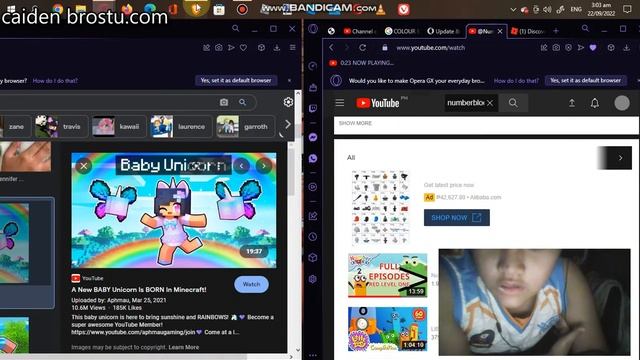Open Settings gear in the sidebar
Screen dimensions: 640x360
point(313,279)
